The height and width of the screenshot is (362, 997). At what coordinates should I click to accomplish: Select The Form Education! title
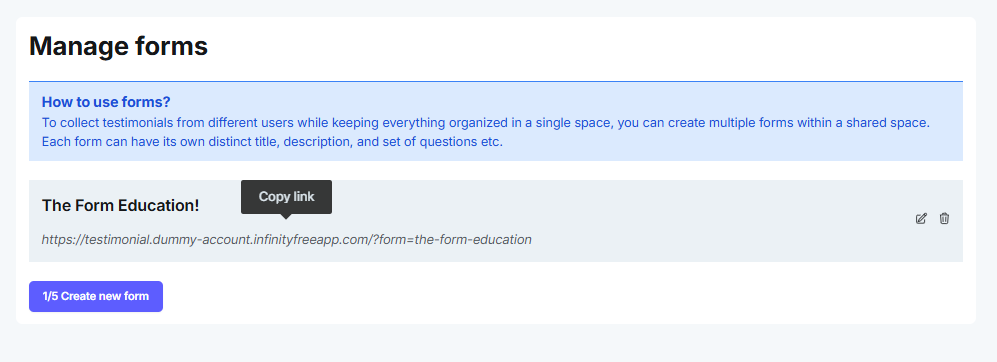click(120, 205)
